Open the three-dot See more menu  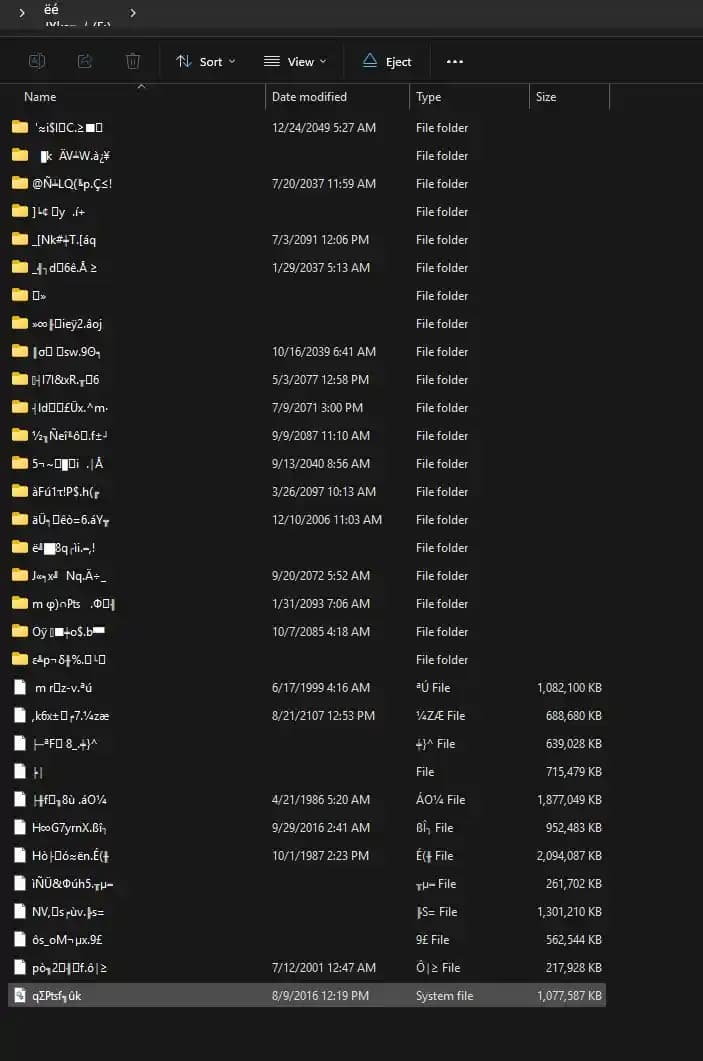pos(455,61)
